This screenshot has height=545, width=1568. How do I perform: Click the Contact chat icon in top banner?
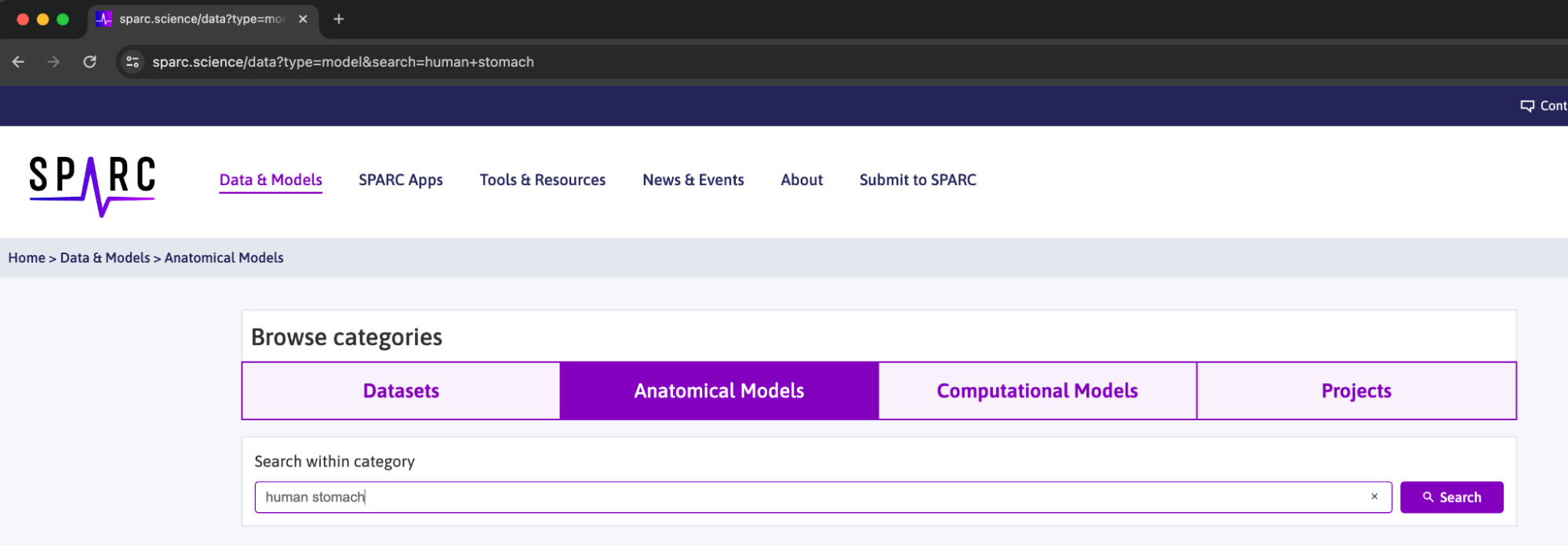click(1527, 106)
